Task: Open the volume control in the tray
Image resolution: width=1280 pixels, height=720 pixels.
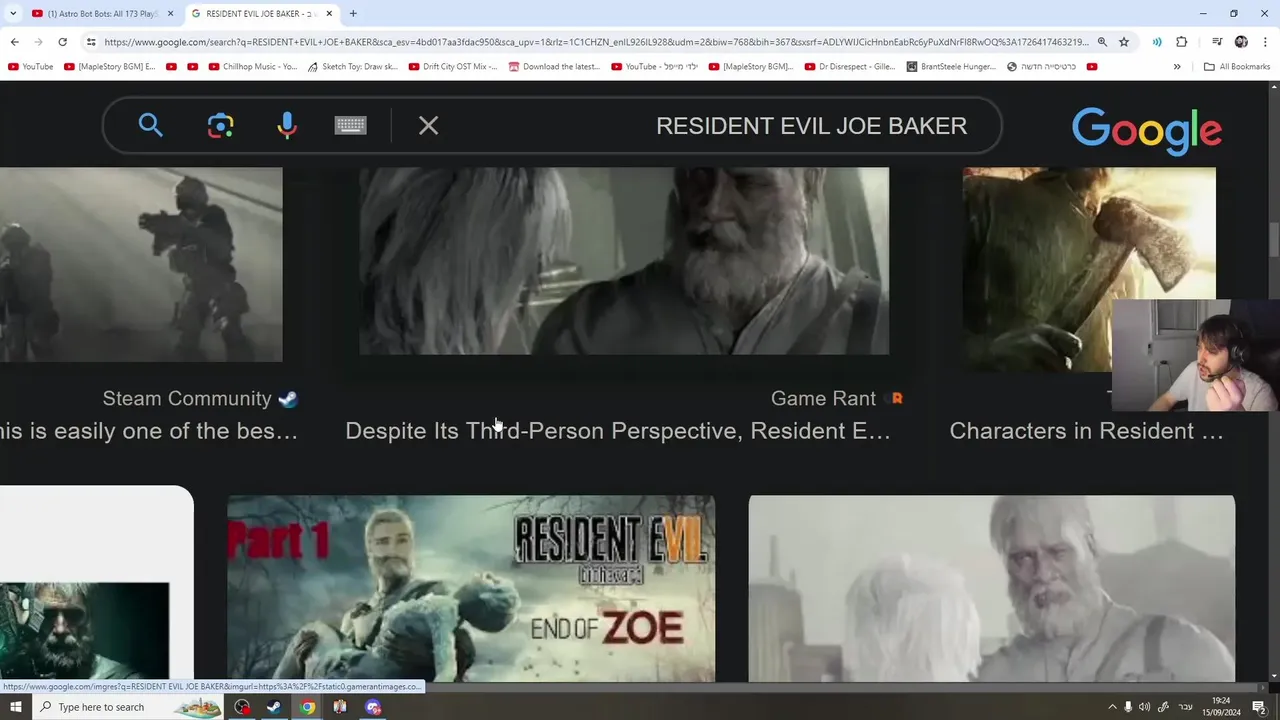Action: click(x=1145, y=707)
